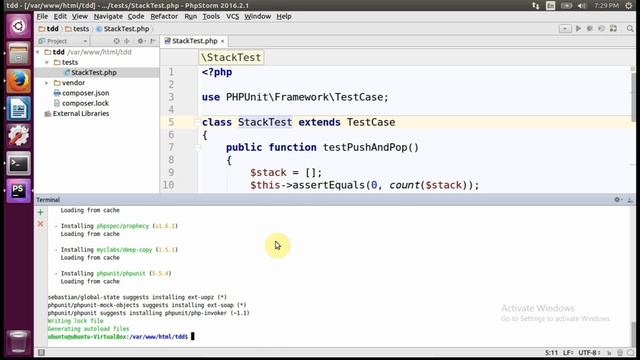Select composer.lock in project tree
The width and height of the screenshot is (640, 360).
pos(85,103)
